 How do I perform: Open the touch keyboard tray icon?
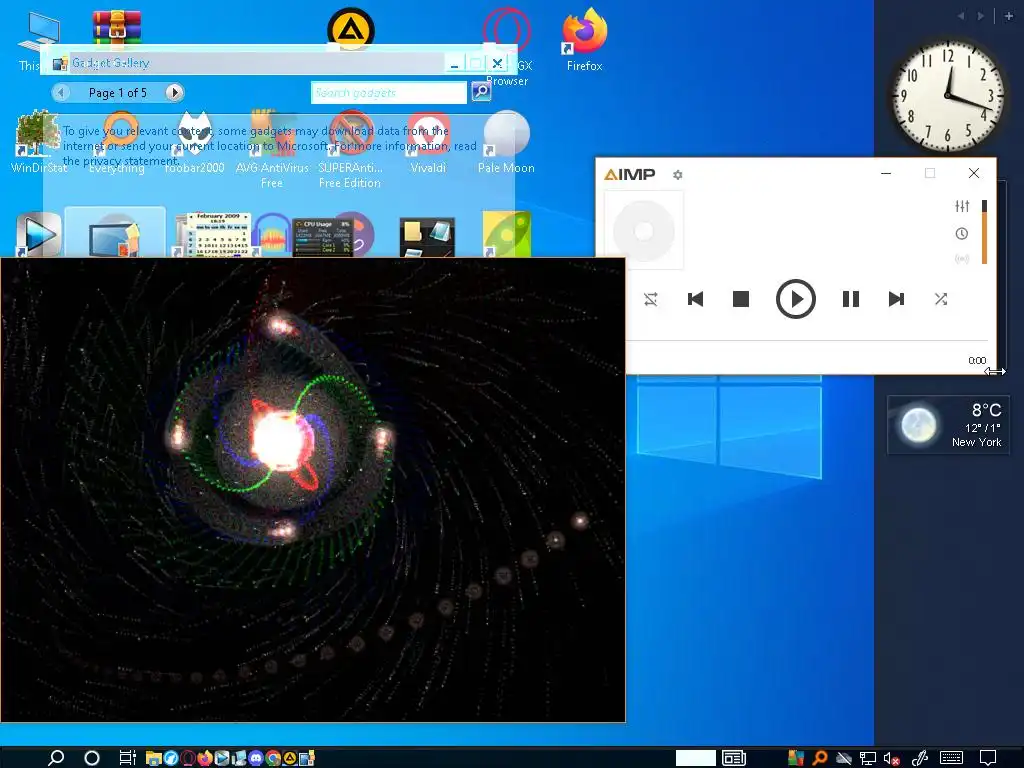coord(952,758)
